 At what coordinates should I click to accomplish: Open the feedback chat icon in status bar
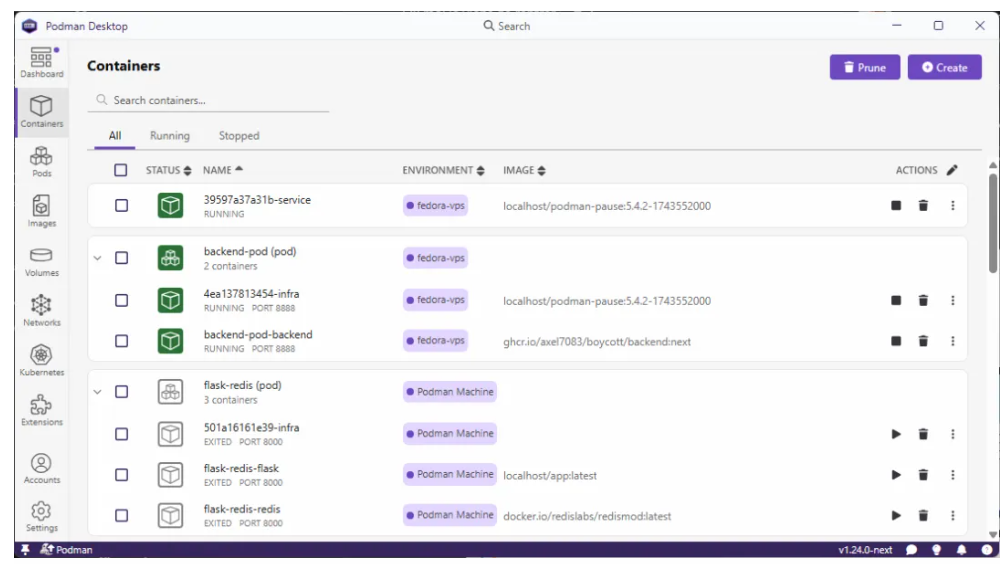click(912, 550)
